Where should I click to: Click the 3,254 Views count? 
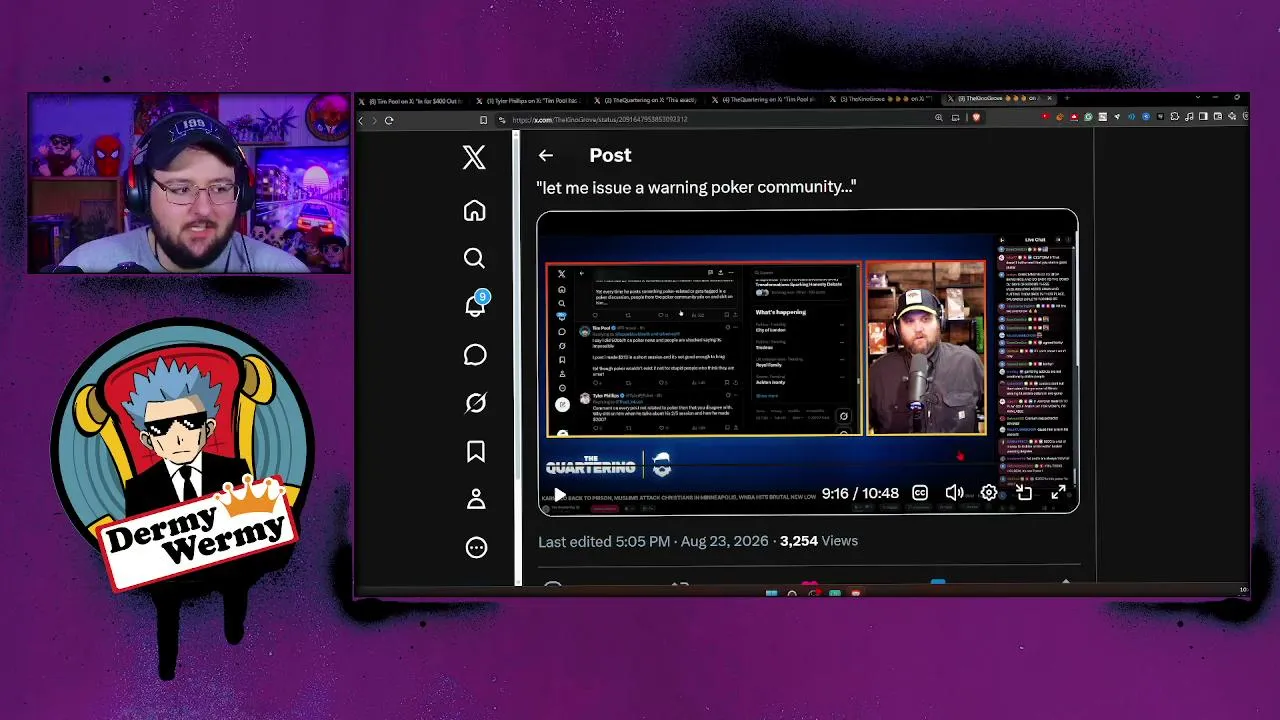click(818, 541)
